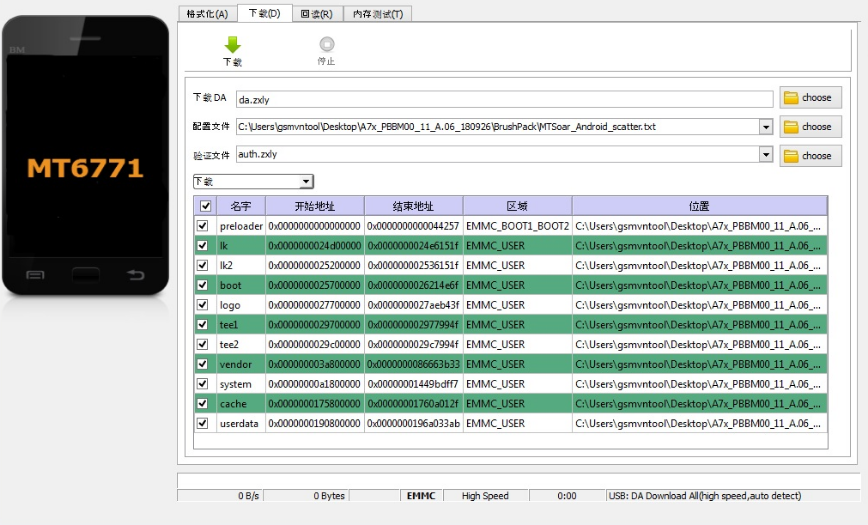Click the 名字 name column header
Viewport: 868px width, 525px height.
pyautogui.click(x=241, y=206)
